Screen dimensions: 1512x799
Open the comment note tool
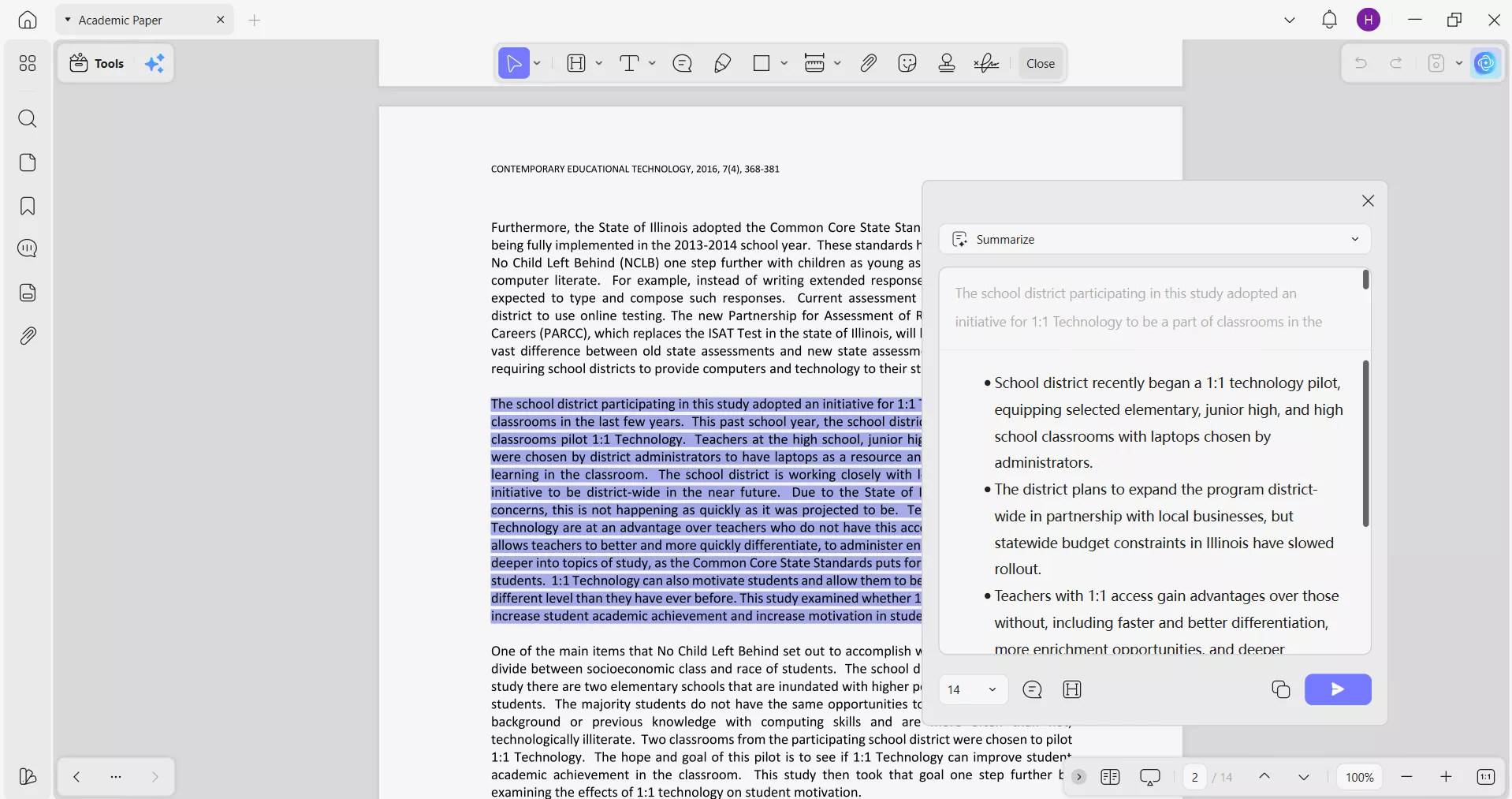683,64
